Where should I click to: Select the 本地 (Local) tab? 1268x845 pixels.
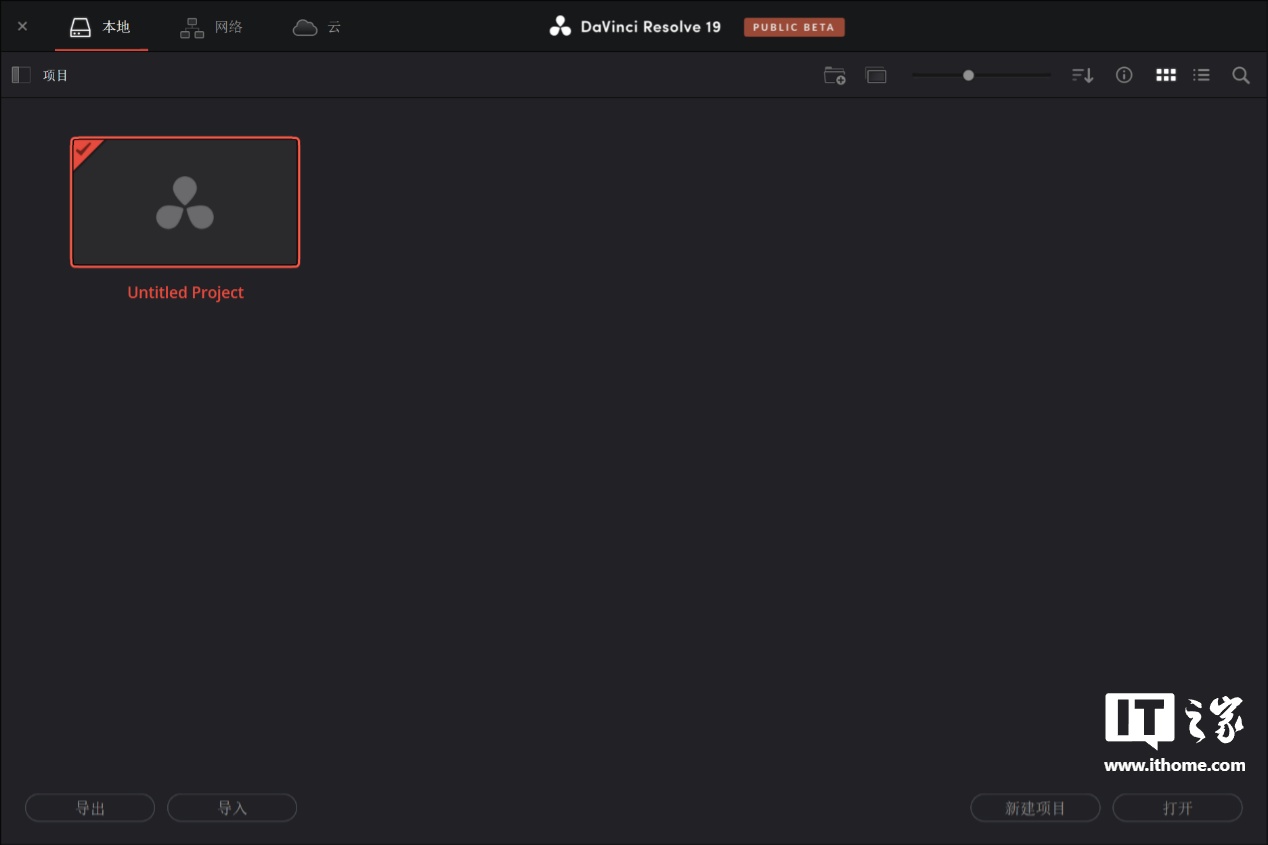(101, 27)
